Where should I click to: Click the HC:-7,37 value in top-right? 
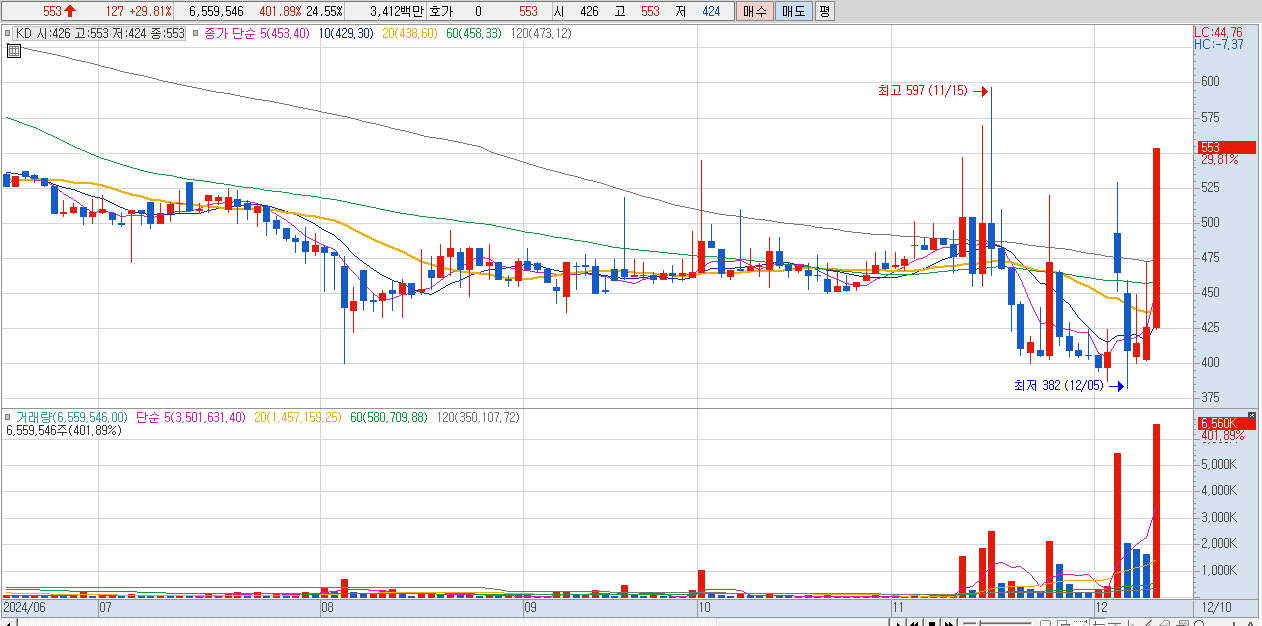coord(1219,45)
